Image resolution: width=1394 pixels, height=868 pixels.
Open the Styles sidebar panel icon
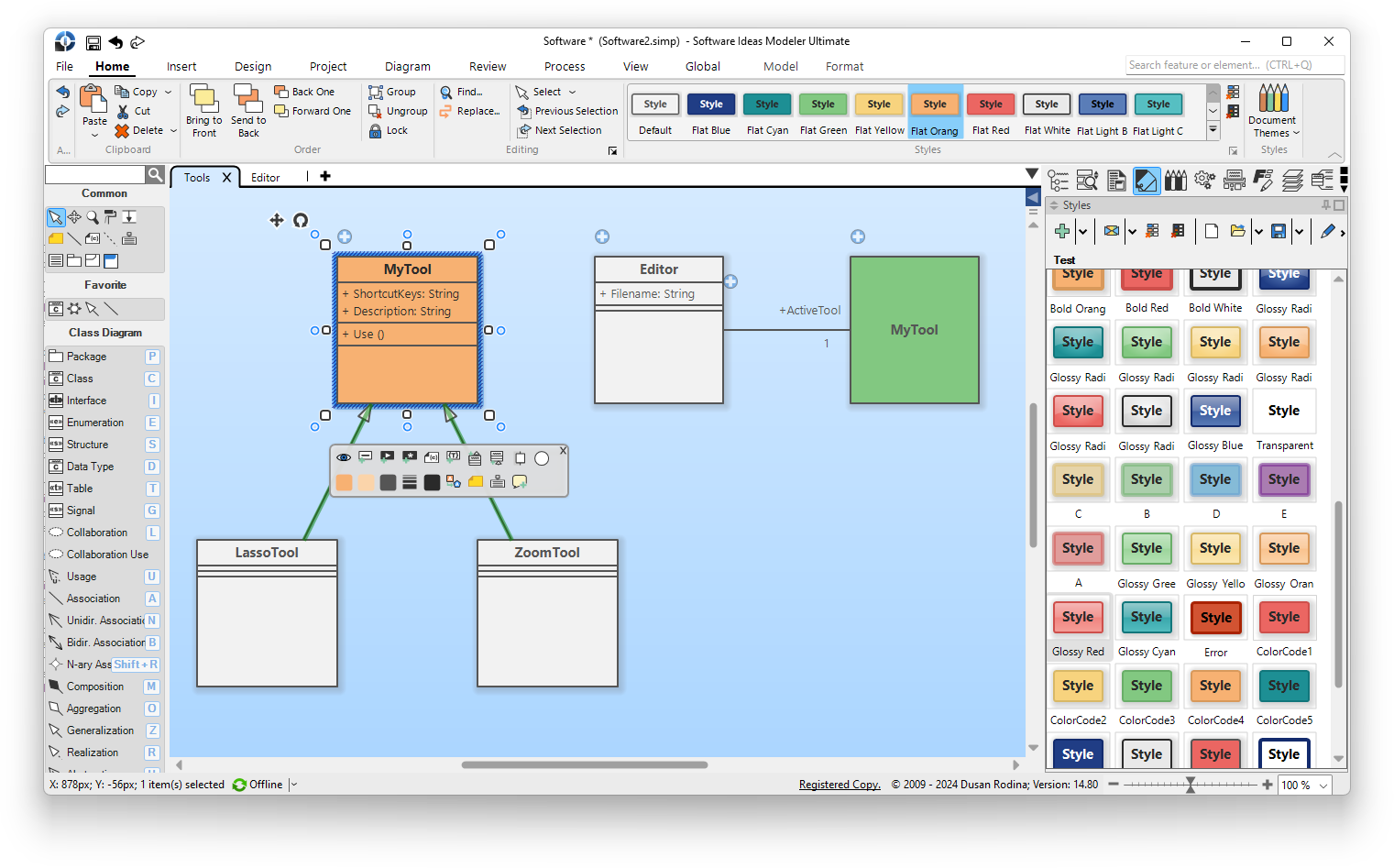pos(1146,181)
